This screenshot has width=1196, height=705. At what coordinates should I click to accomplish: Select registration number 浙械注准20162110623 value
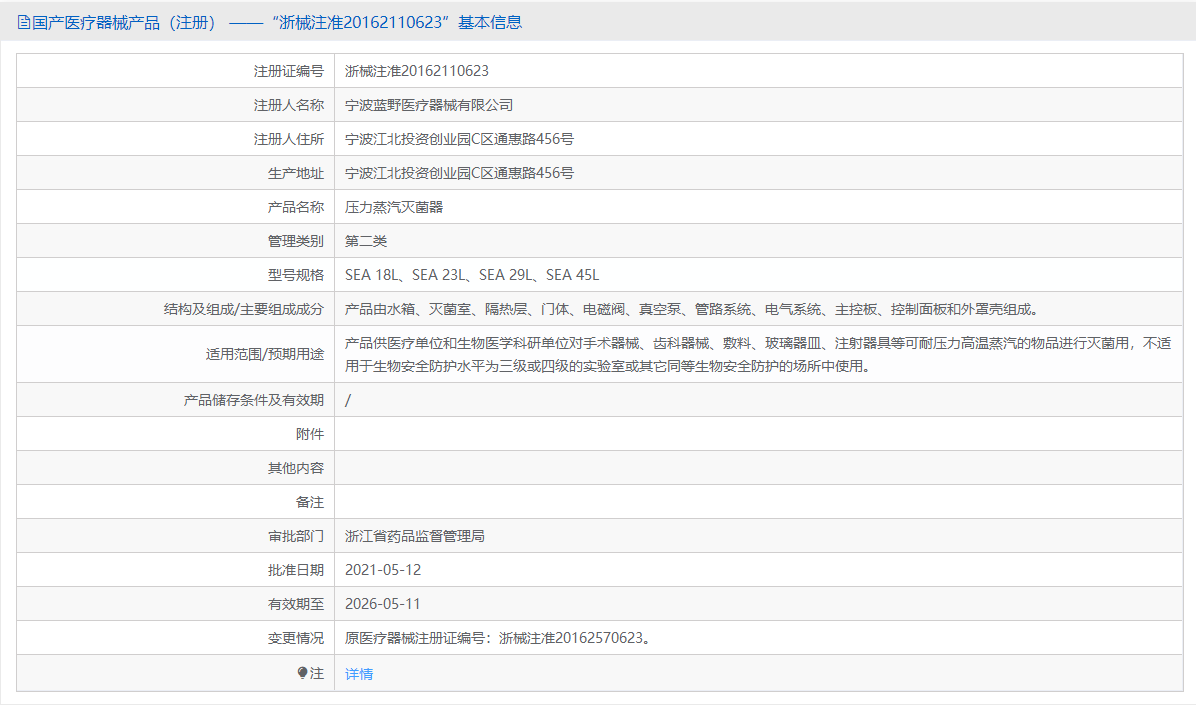(416, 71)
